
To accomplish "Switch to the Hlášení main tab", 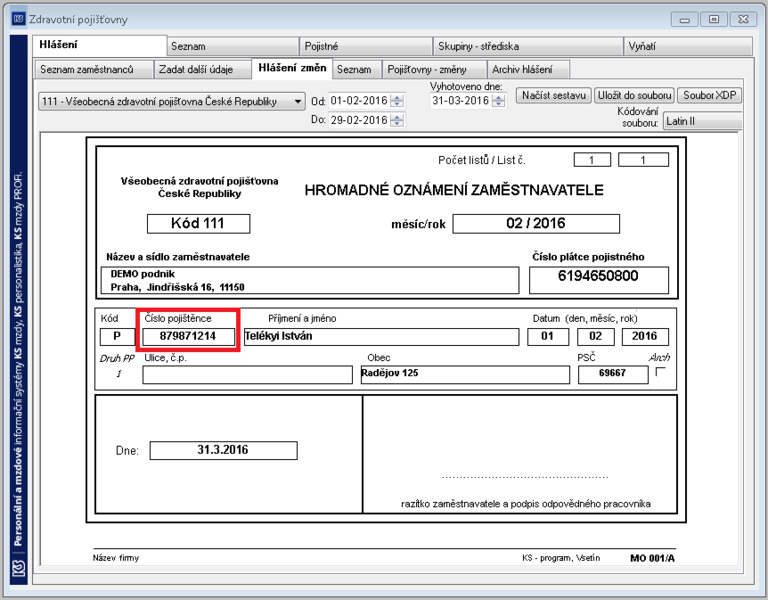I will click(99, 46).
